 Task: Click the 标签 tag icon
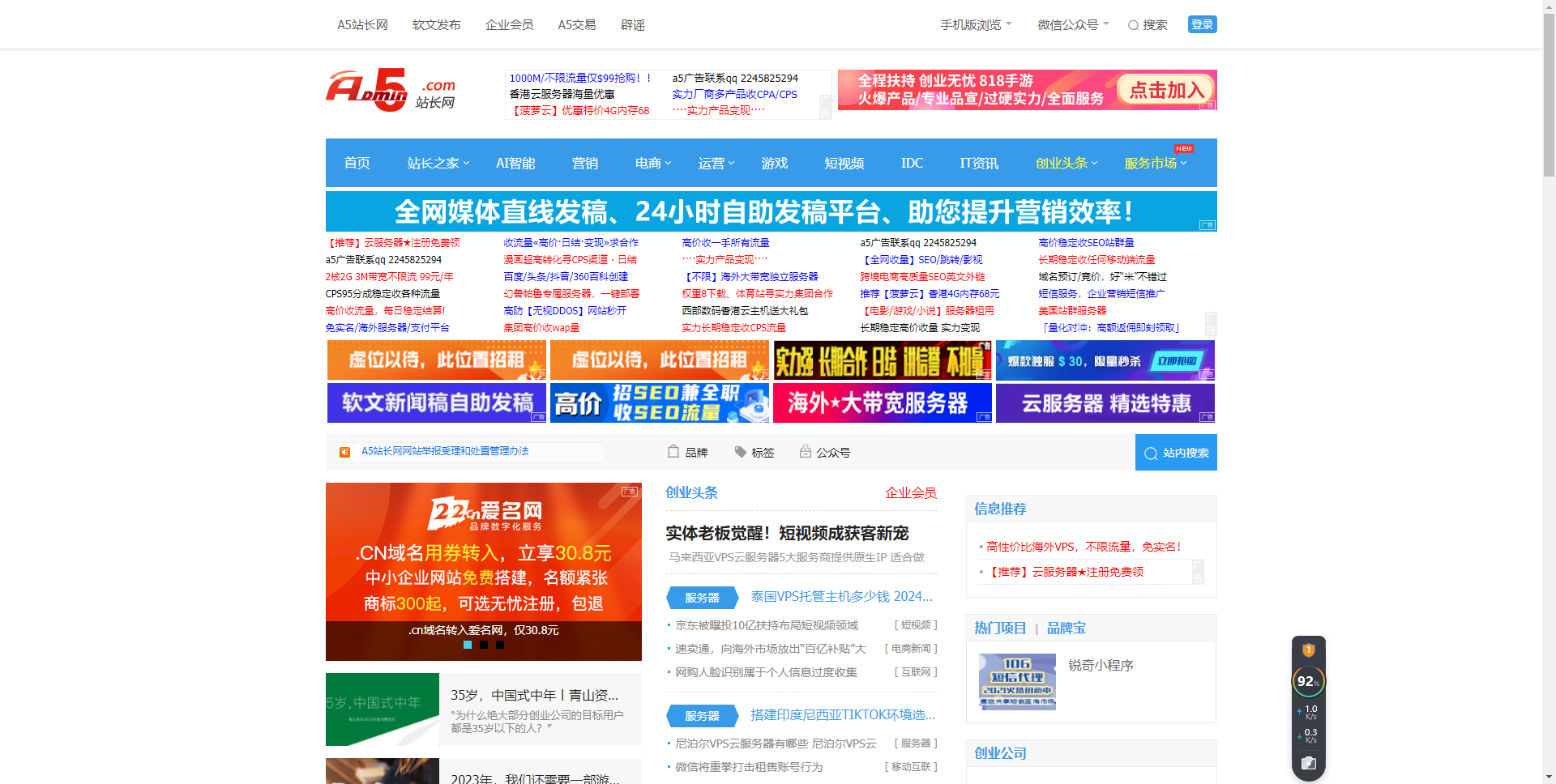point(740,451)
